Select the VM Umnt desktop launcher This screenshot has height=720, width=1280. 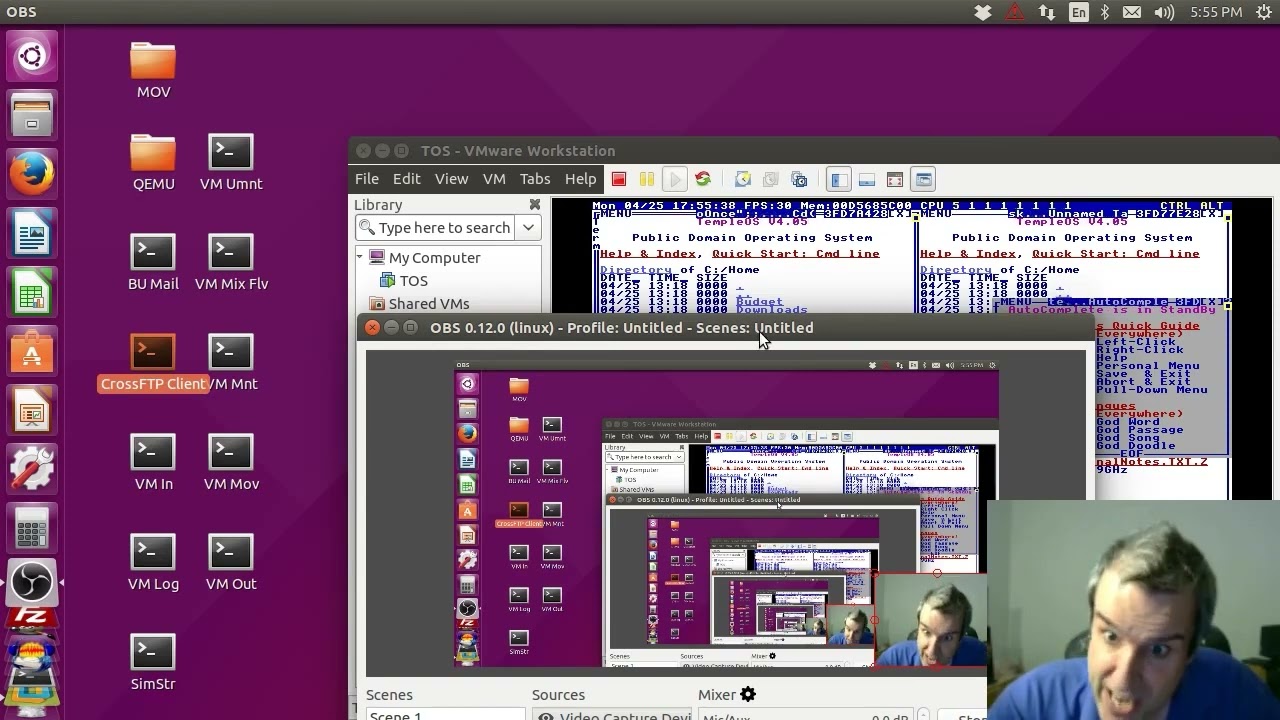point(231,162)
